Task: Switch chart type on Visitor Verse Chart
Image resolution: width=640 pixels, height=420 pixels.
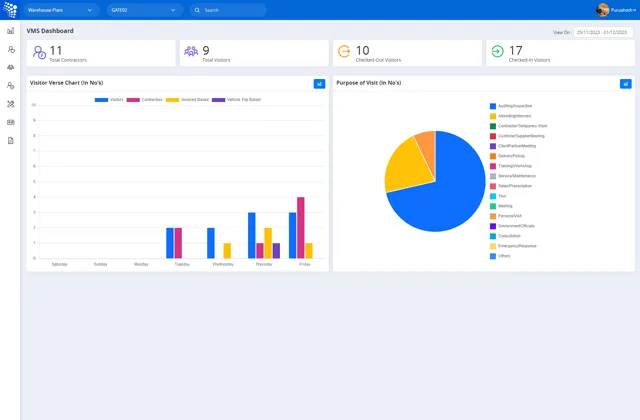Action: (x=319, y=84)
